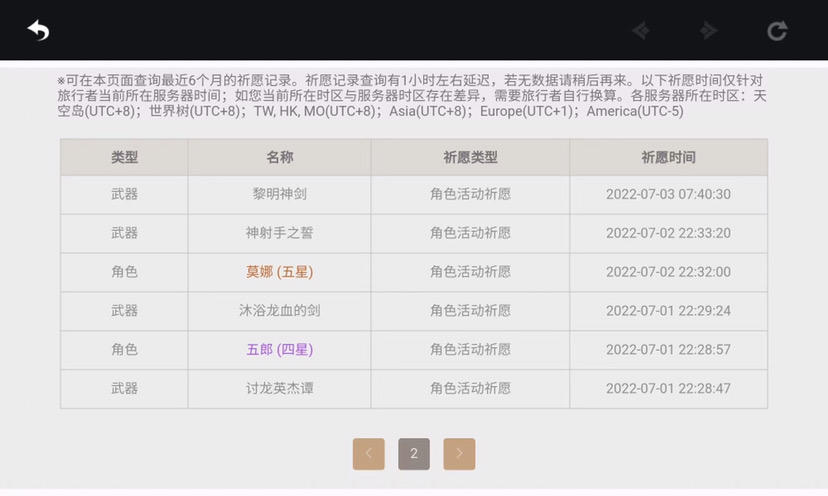This screenshot has height=496, width=828.
Task: Click 武器 type cell in 神射手之誓 row
Action: coord(124,233)
